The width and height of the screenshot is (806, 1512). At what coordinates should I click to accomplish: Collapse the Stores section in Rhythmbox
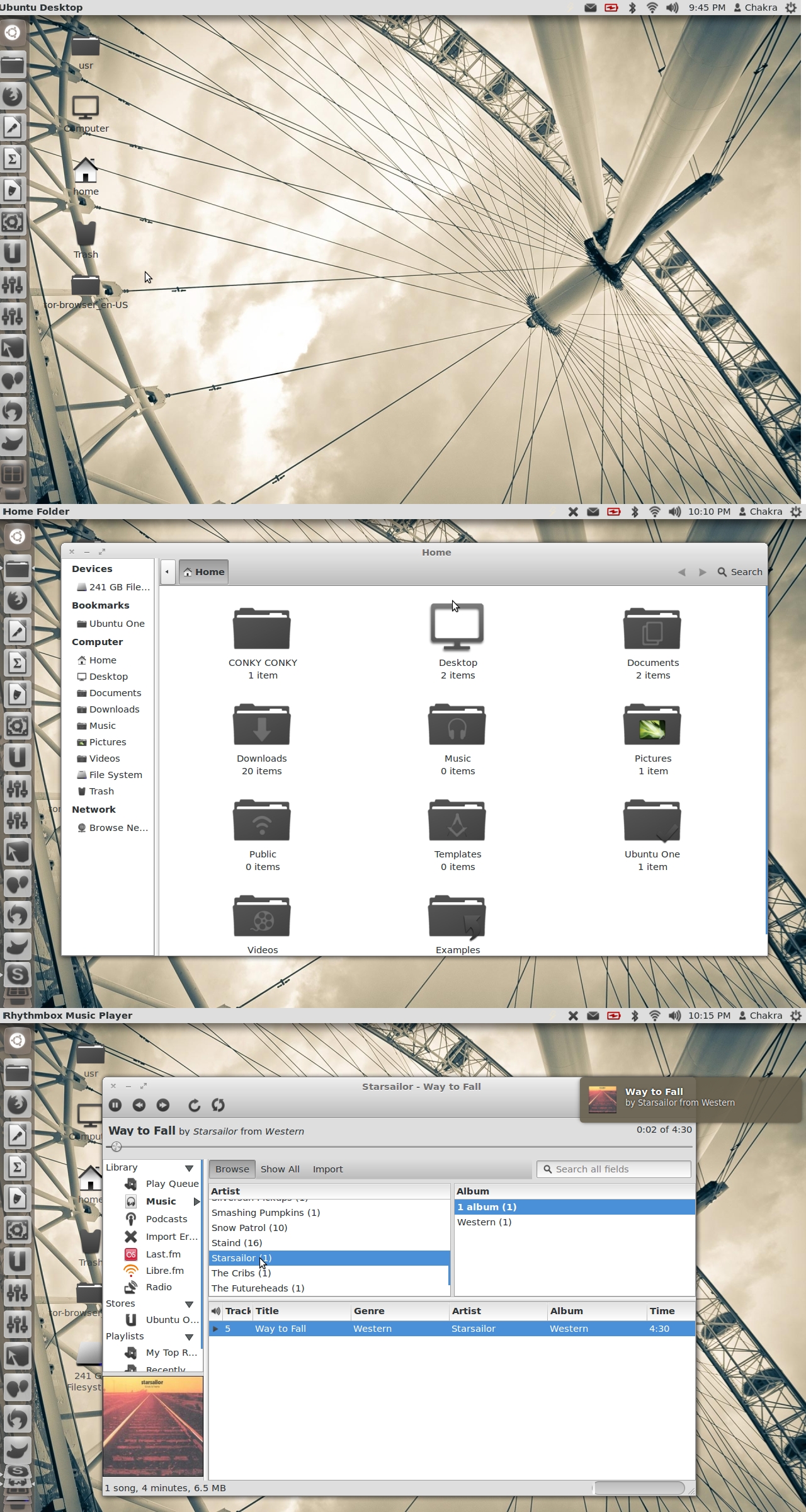click(189, 1304)
